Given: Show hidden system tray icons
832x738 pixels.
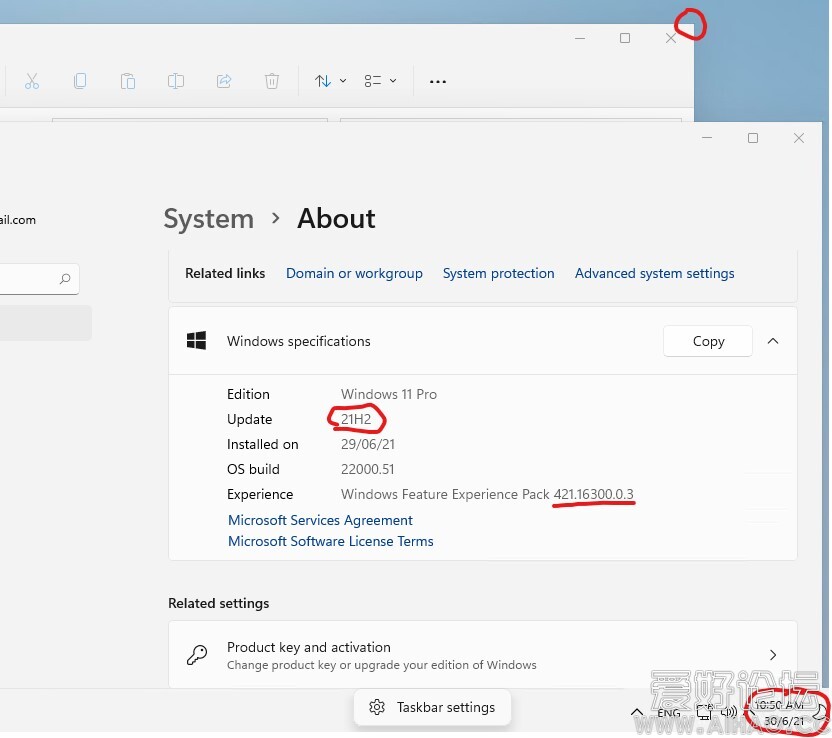Looking at the screenshot, I should [x=636, y=713].
